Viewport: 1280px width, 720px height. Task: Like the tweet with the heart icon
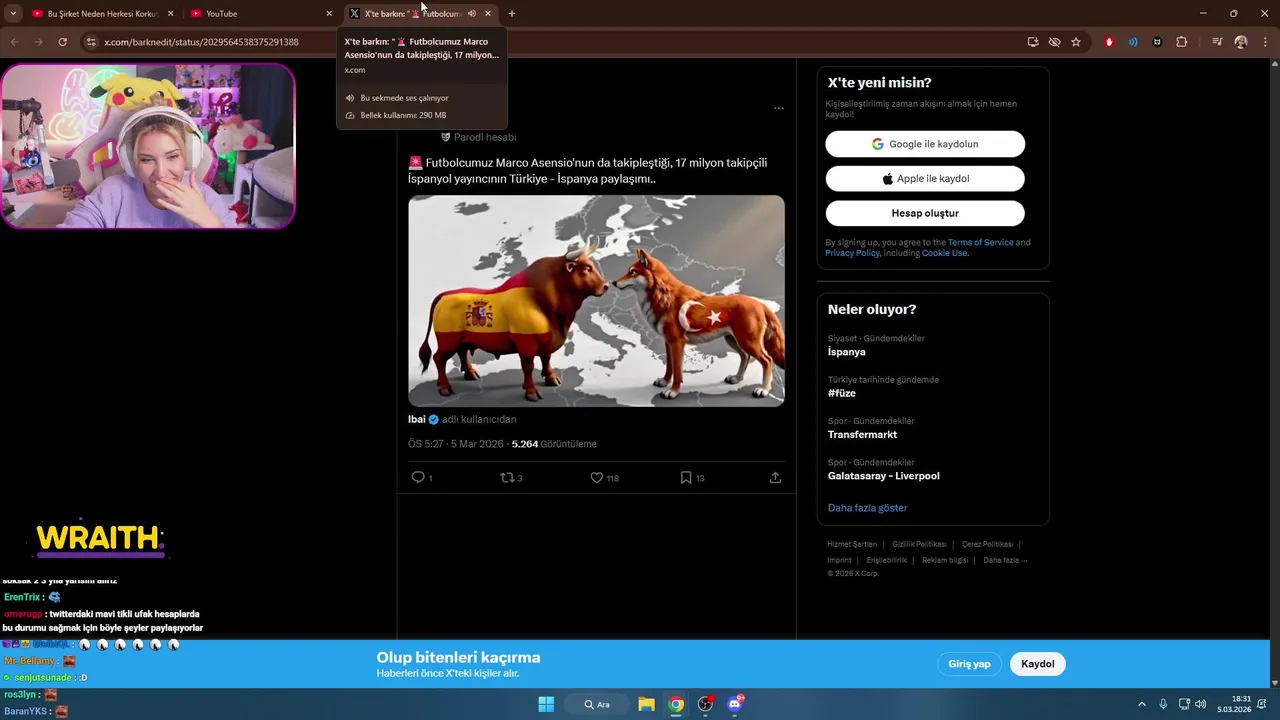coord(596,478)
